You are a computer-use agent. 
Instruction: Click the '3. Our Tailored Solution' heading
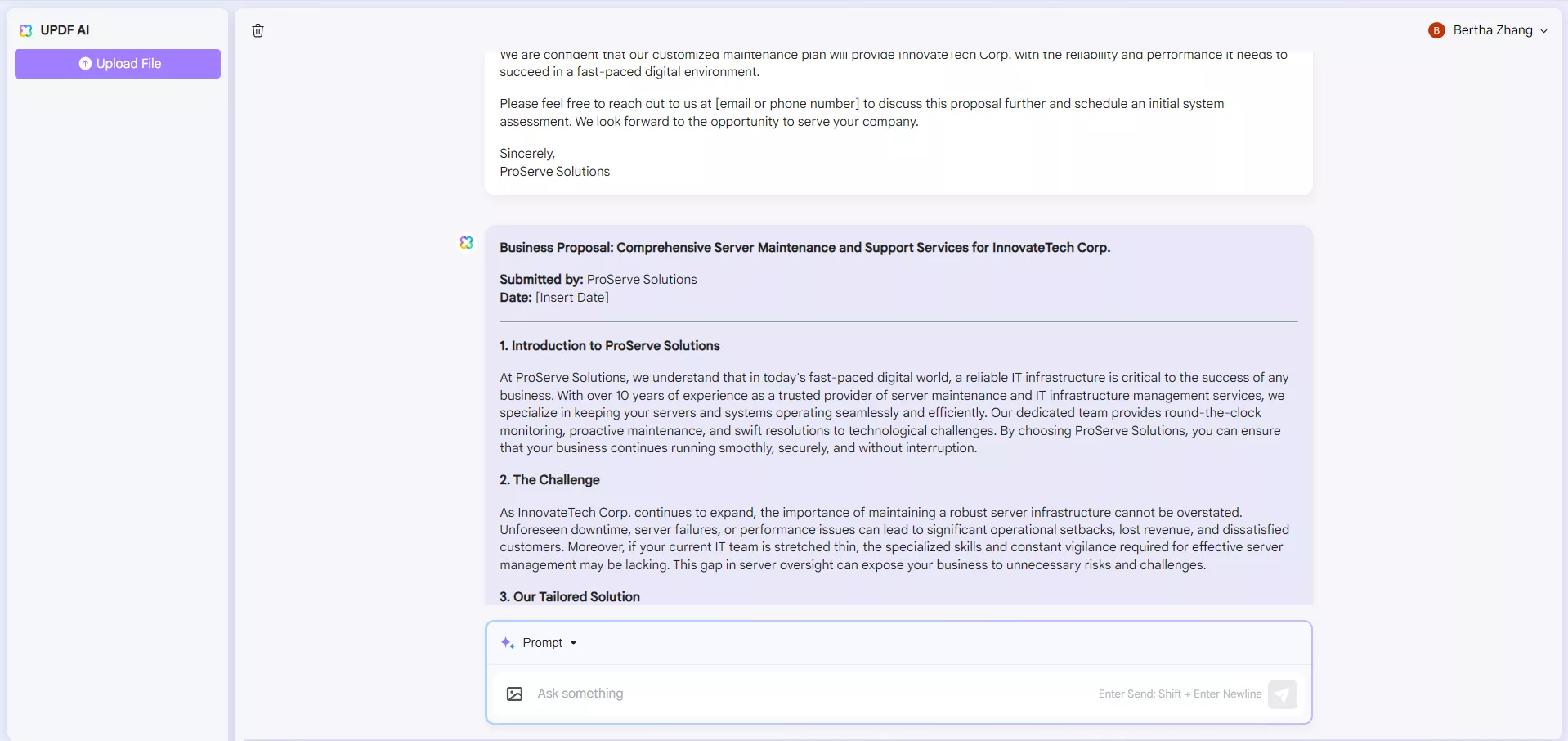570,597
